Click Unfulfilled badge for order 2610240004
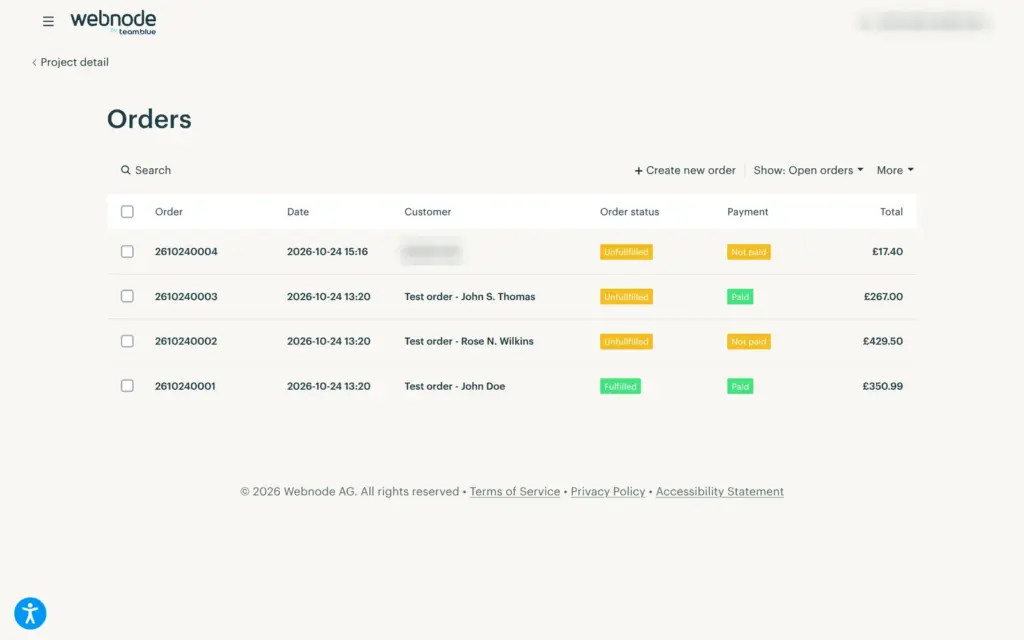 tap(626, 252)
